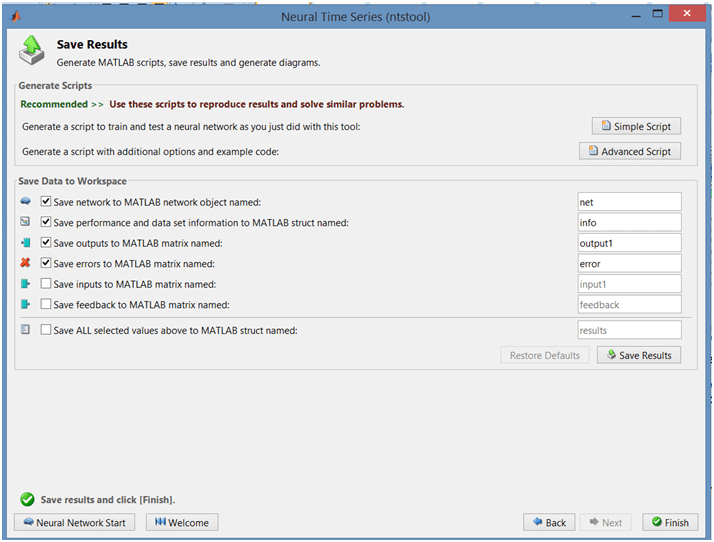Enable Save feedback to MATLAB matrix checkbox
This screenshot has width=714, height=542.
point(46,304)
